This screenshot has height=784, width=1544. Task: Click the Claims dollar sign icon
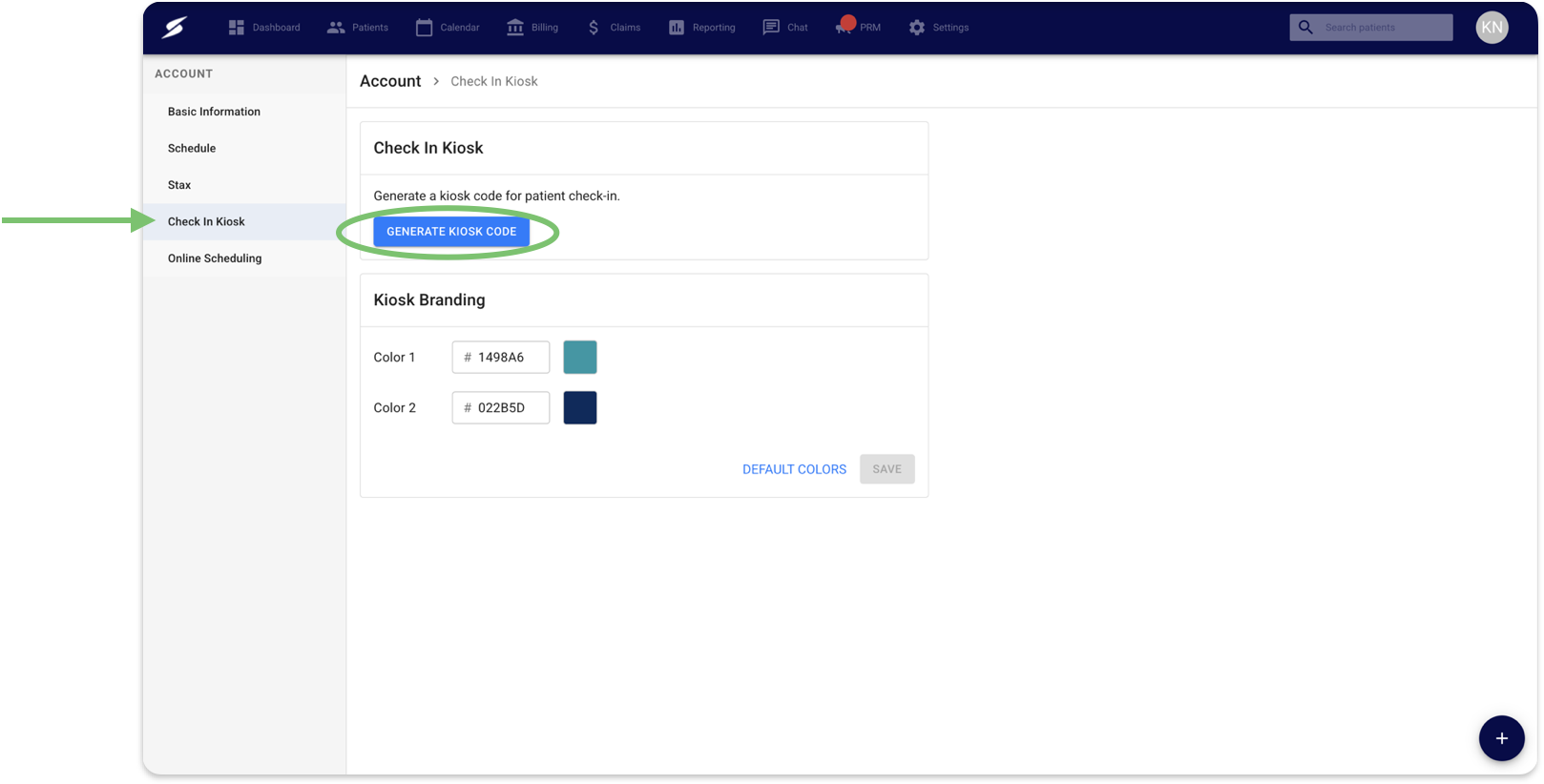594,28
